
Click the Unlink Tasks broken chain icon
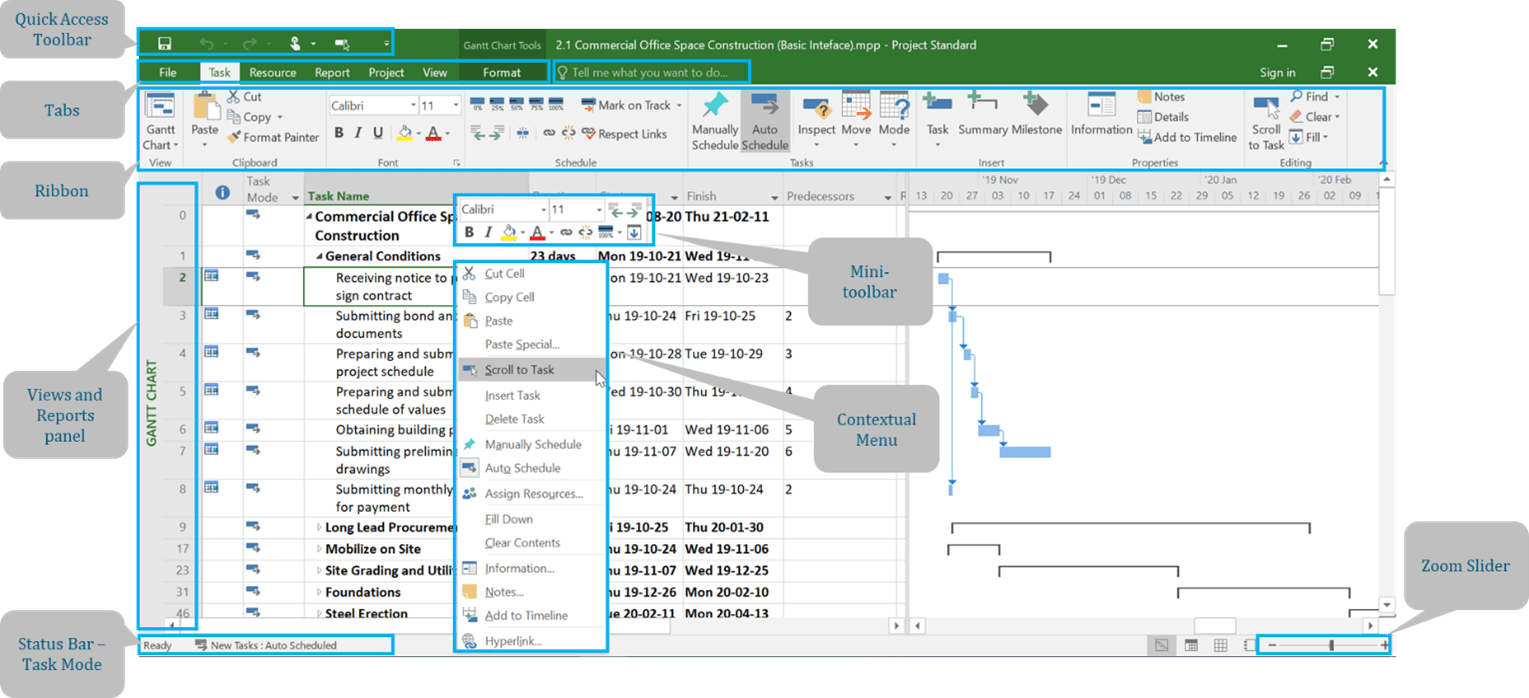coord(569,133)
